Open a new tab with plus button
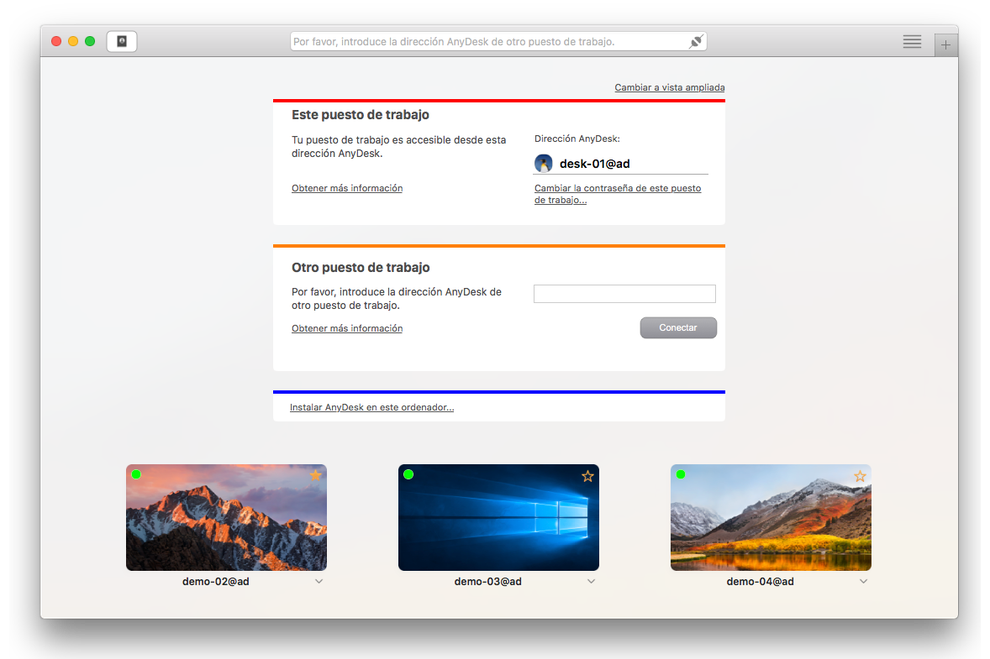Screen dimensions: 990x659 point(946,45)
